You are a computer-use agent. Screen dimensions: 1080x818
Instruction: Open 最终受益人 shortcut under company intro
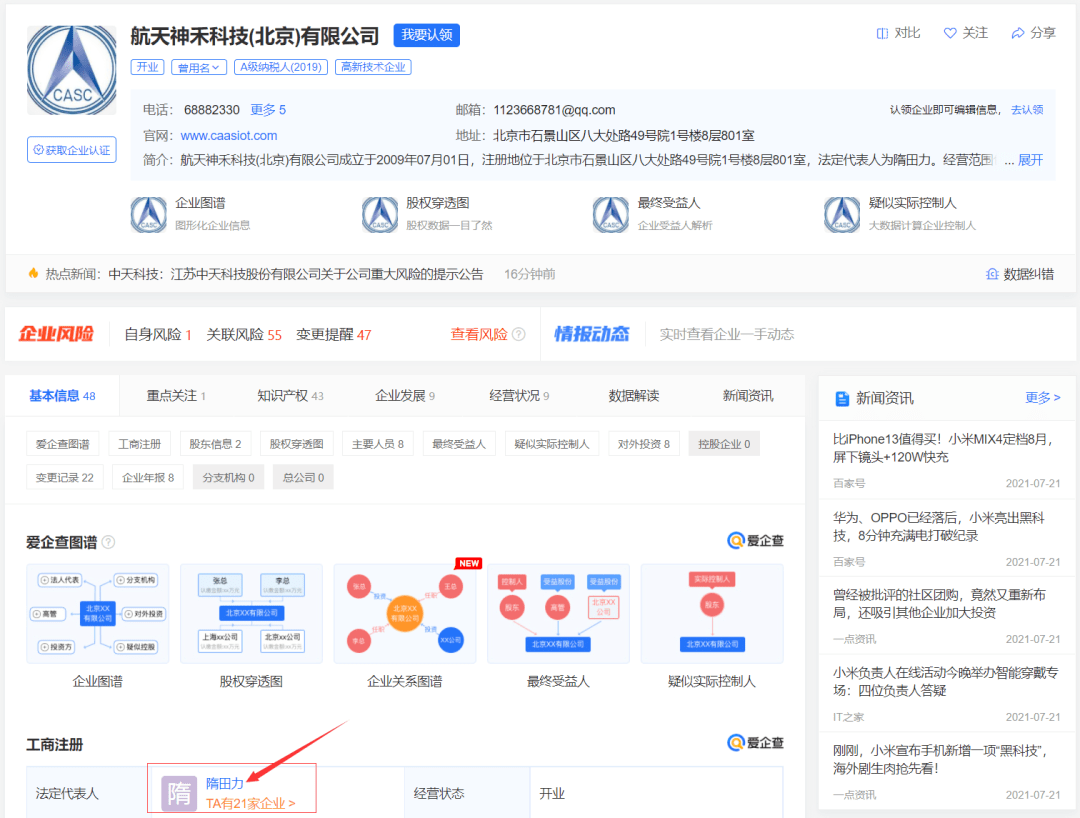point(652,213)
